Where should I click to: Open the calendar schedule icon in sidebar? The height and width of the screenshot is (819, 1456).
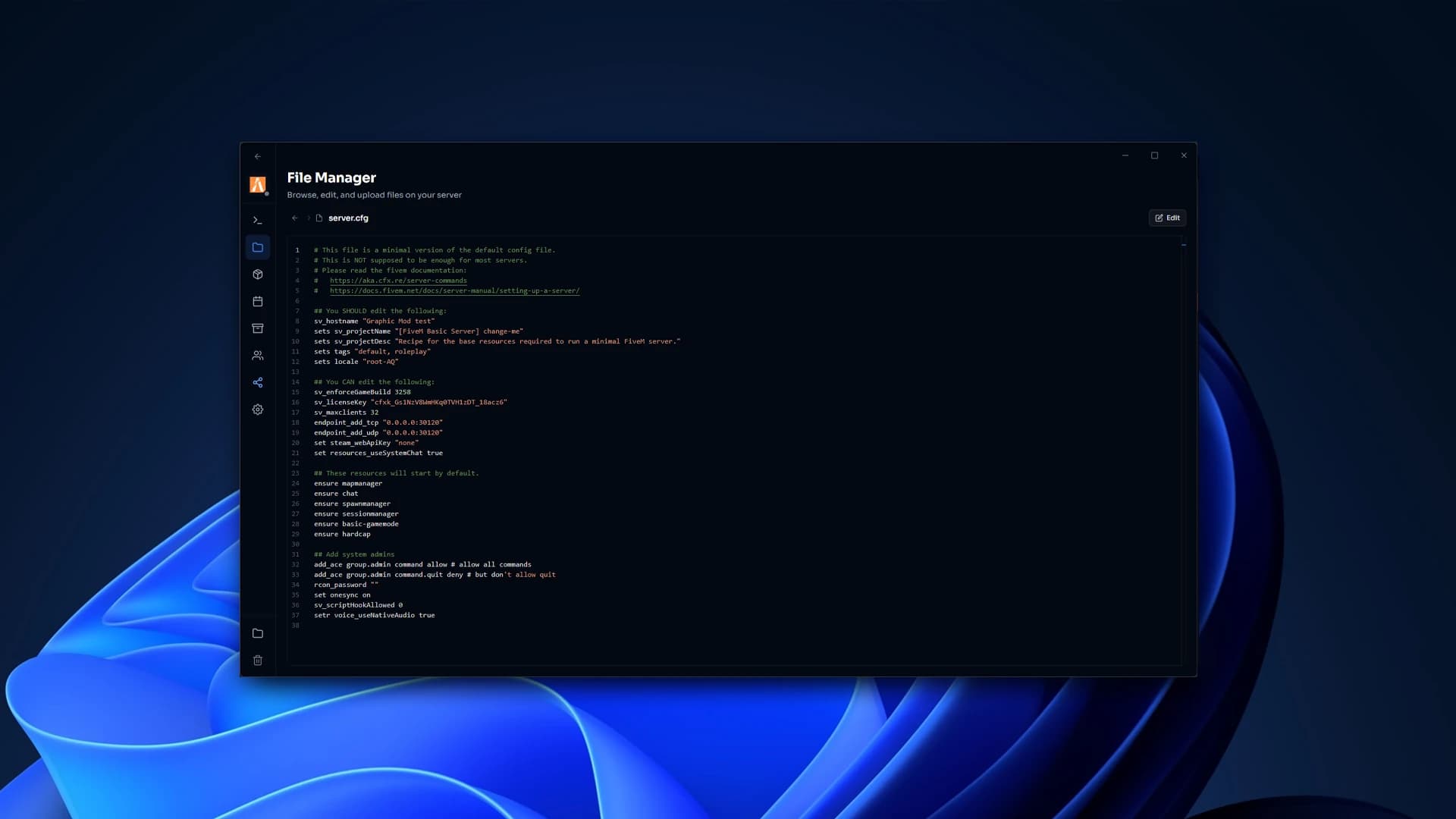click(258, 302)
